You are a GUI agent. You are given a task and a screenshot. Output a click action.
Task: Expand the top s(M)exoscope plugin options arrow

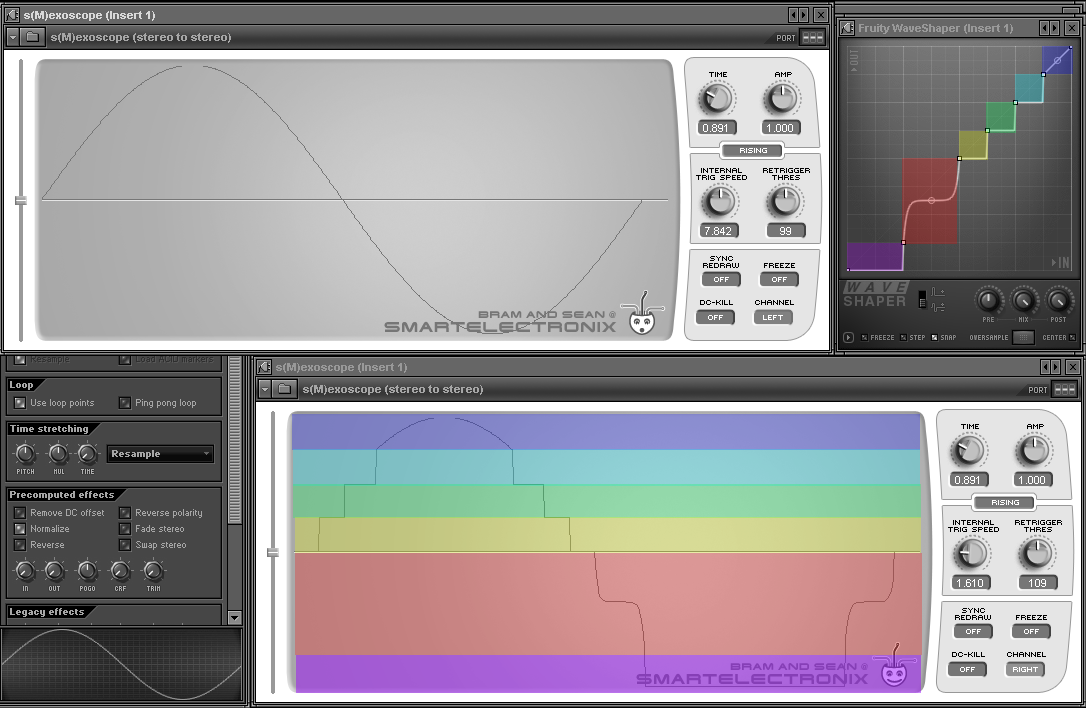(x=12, y=37)
